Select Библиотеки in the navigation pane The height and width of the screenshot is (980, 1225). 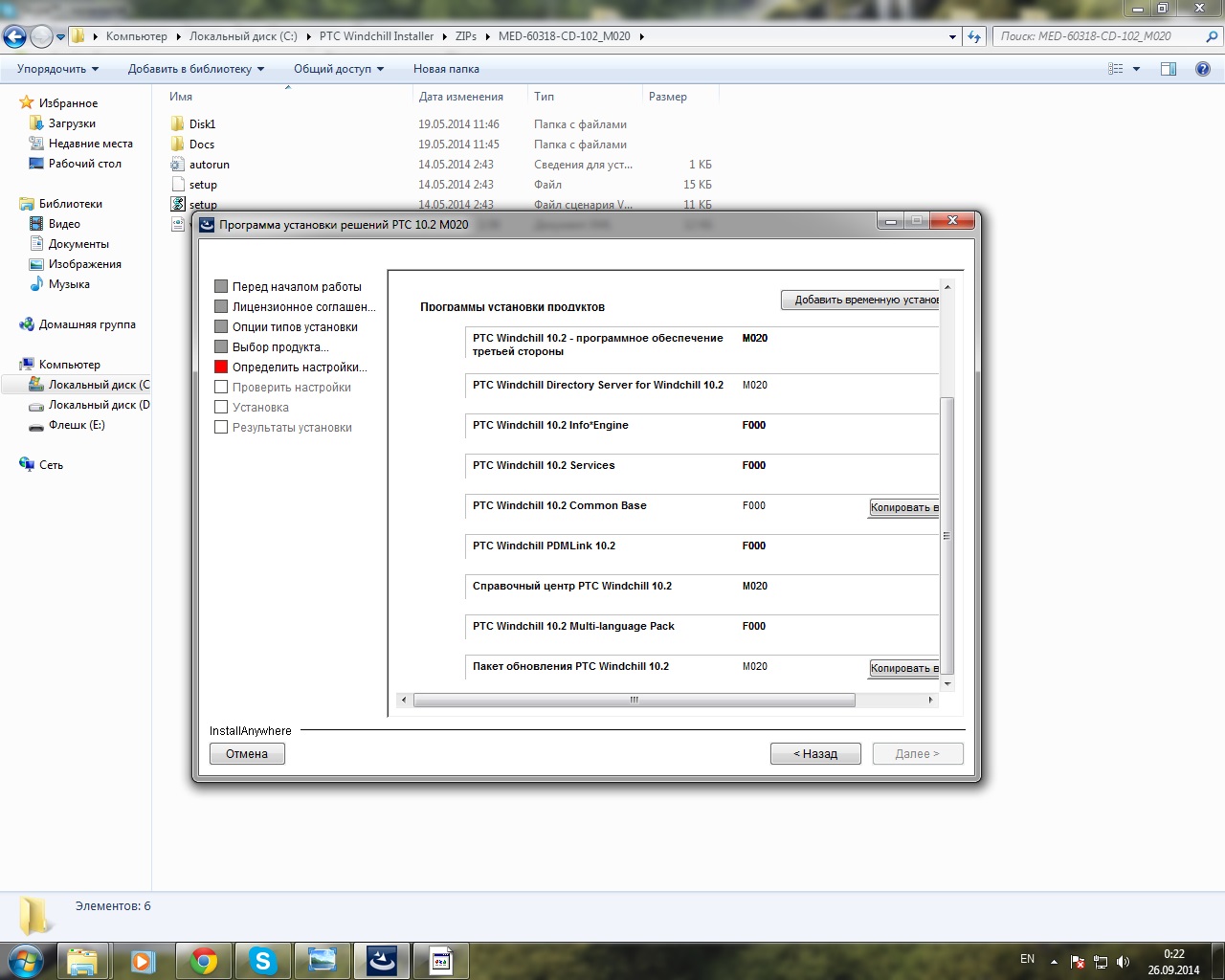(70, 204)
